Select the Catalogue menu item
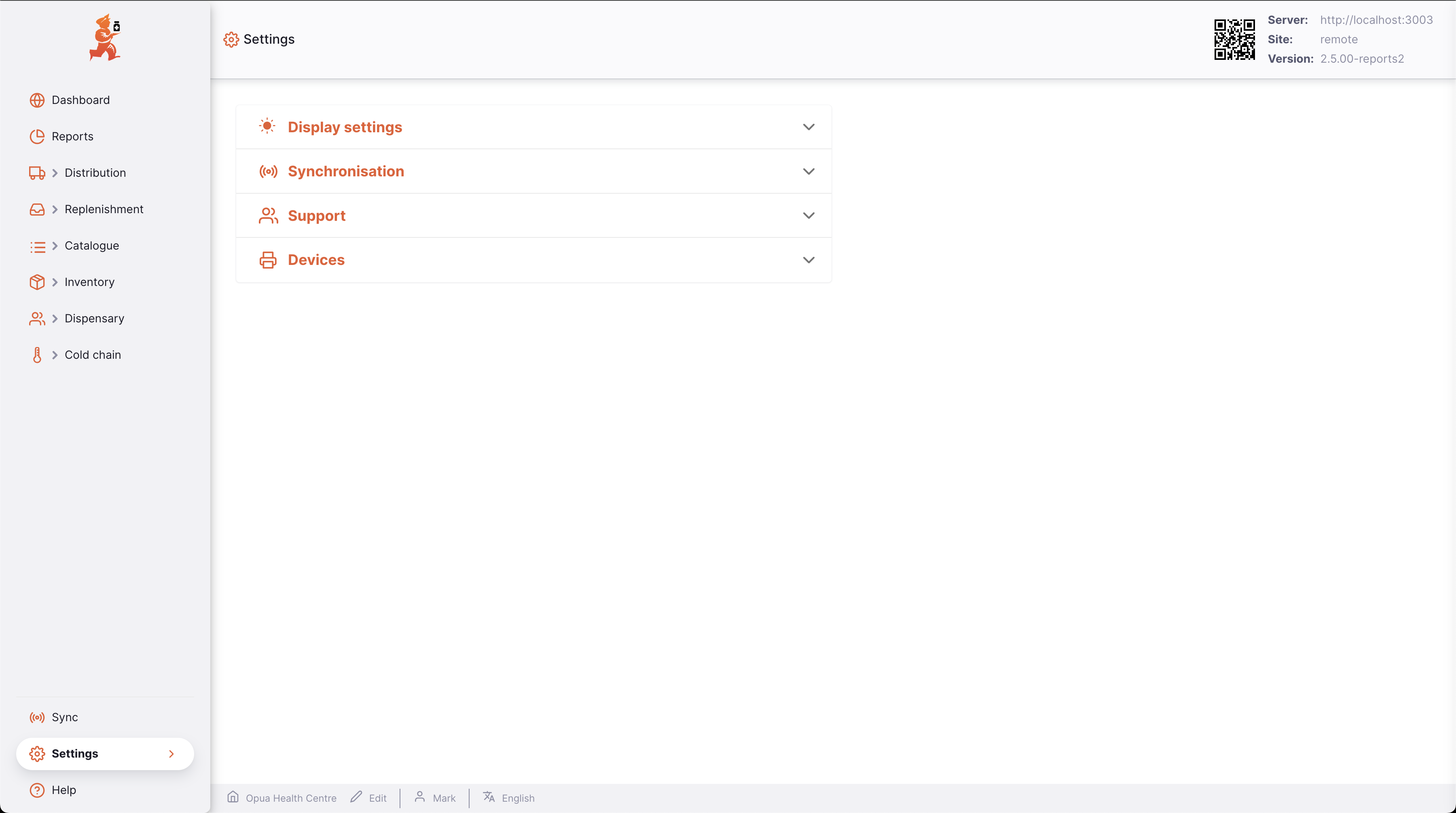This screenshot has width=1456, height=813. point(91,245)
